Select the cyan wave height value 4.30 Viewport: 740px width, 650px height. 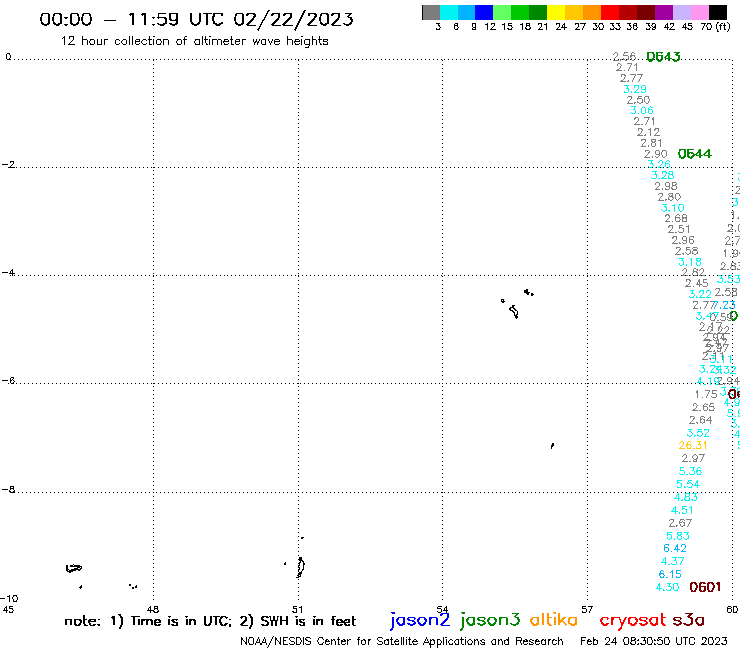pos(667,587)
